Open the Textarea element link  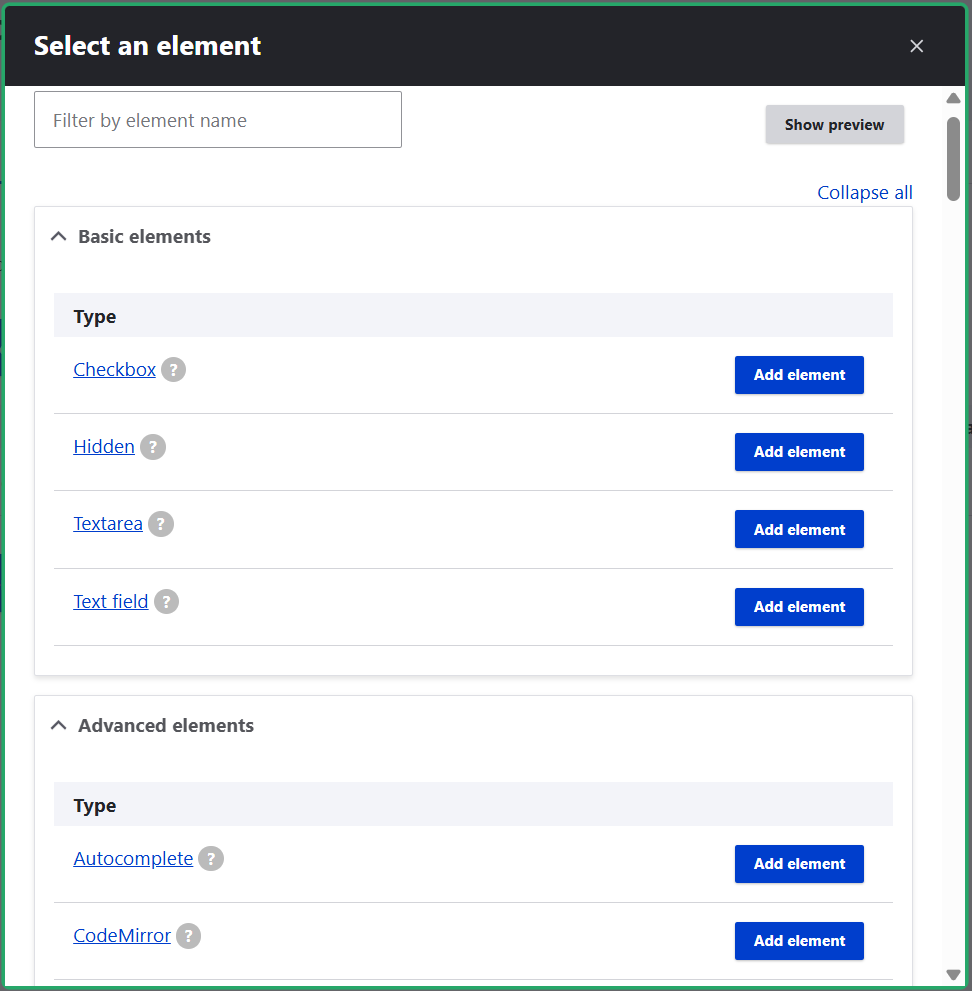(x=108, y=524)
